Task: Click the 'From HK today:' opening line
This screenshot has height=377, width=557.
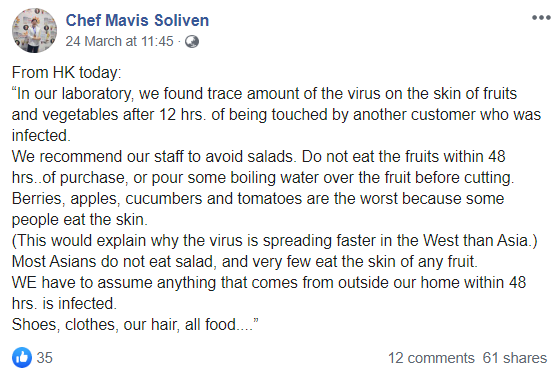Action: pyautogui.click(x=66, y=72)
